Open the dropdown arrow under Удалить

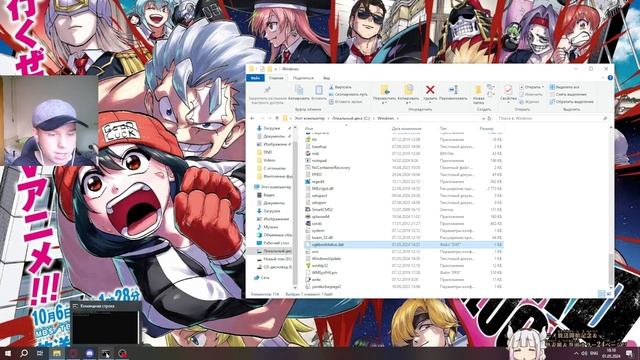430,102
